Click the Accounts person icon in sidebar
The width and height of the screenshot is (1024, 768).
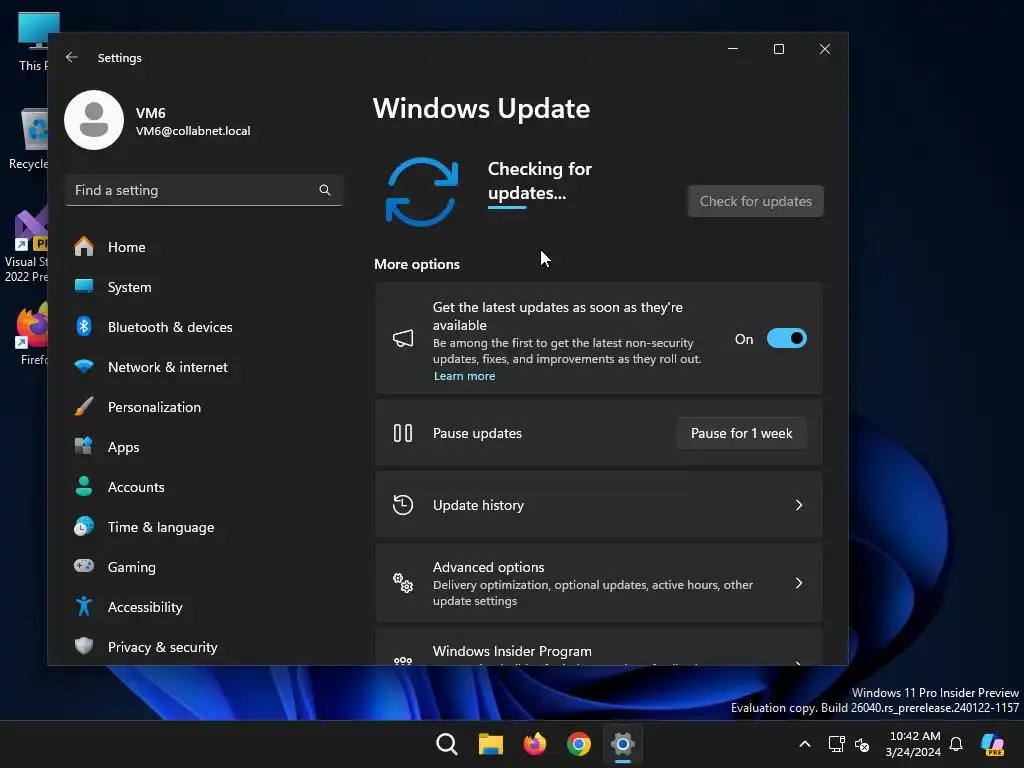point(84,487)
